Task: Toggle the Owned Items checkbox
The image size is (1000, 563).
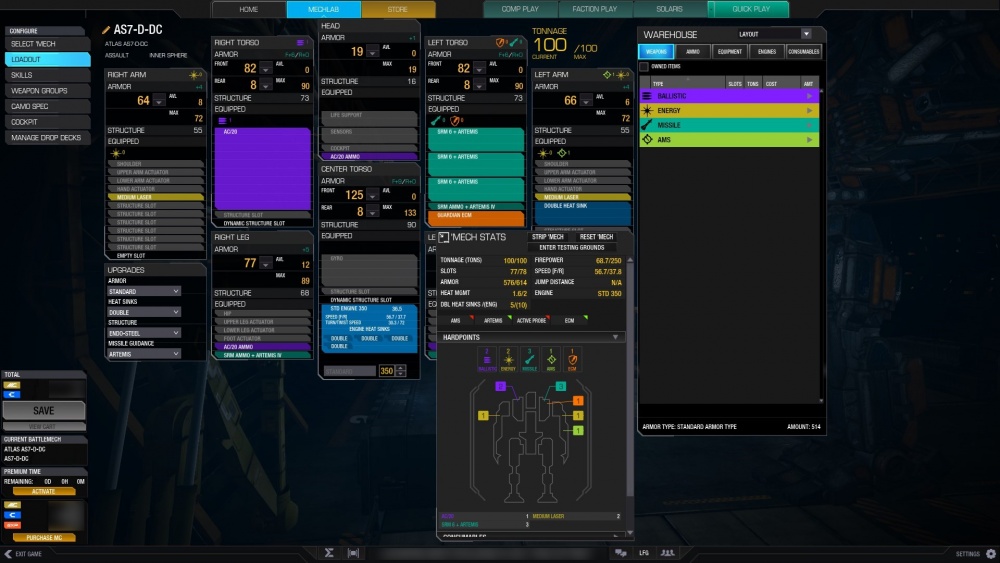Action: tap(644, 66)
